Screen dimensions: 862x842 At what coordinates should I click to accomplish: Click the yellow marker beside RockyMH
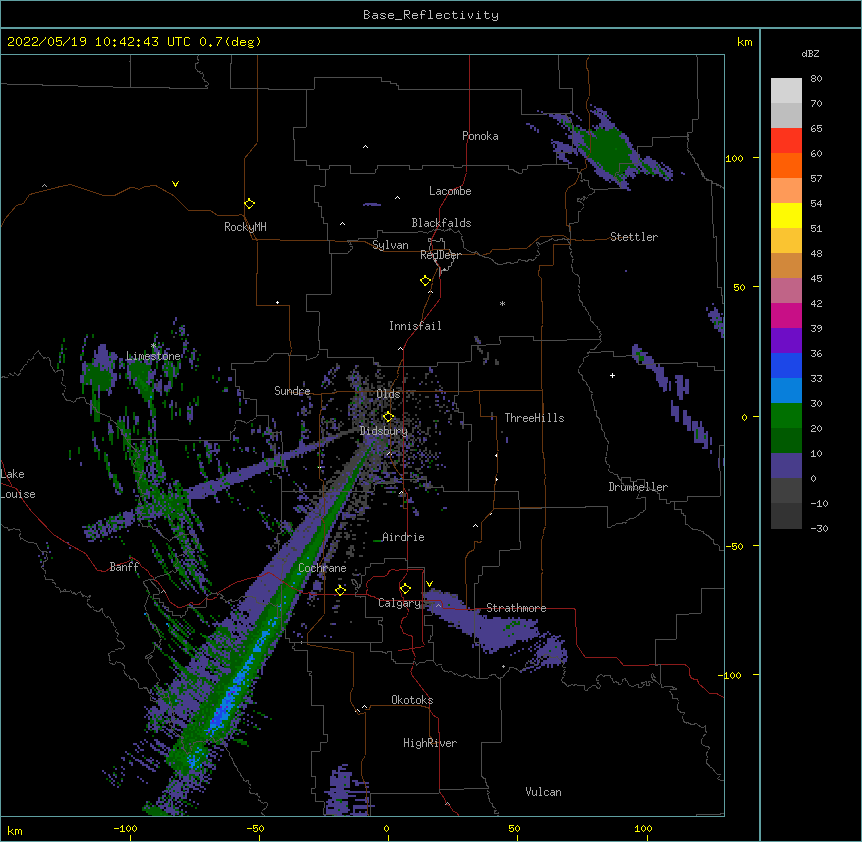click(x=250, y=204)
